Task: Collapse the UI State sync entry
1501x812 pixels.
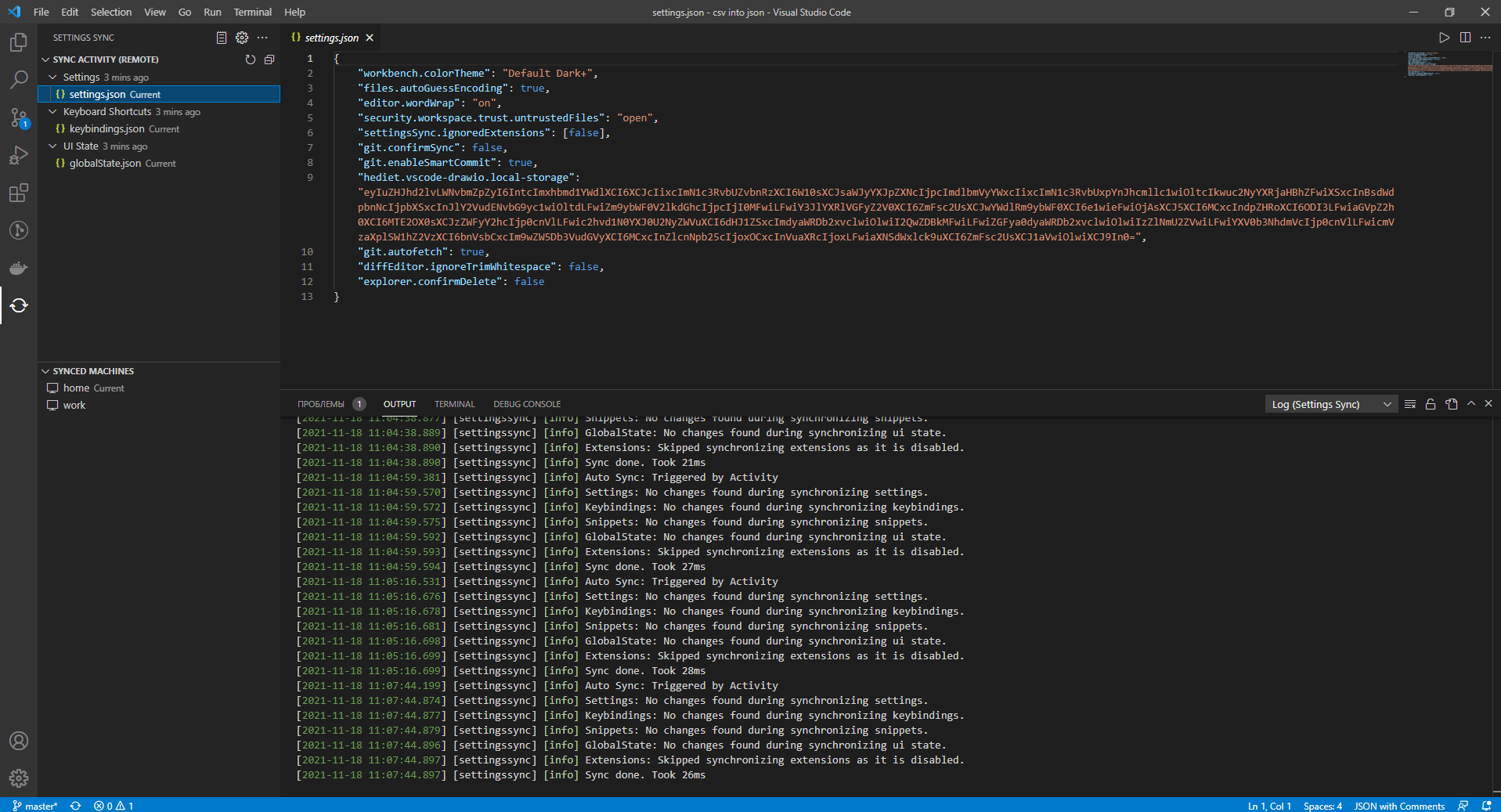Action: 52,146
